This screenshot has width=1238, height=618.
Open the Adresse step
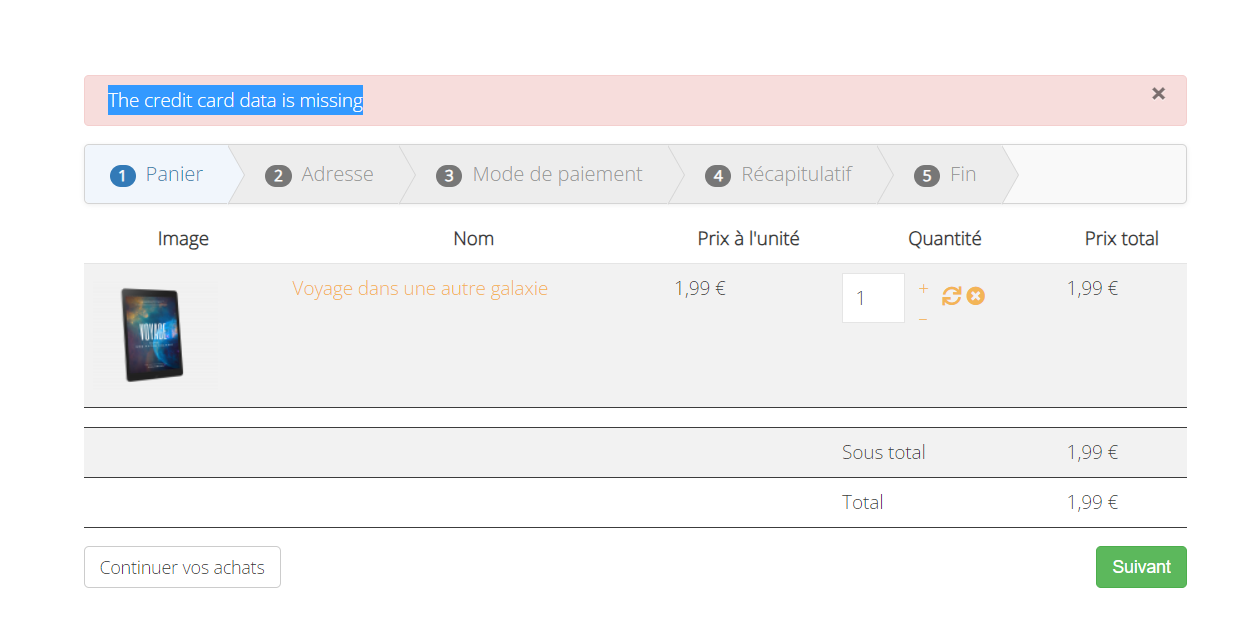[320, 175]
